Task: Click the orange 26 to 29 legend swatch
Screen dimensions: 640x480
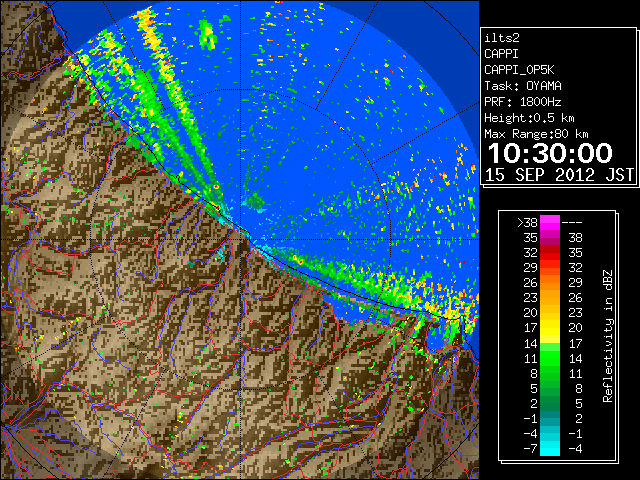Action: point(550,282)
